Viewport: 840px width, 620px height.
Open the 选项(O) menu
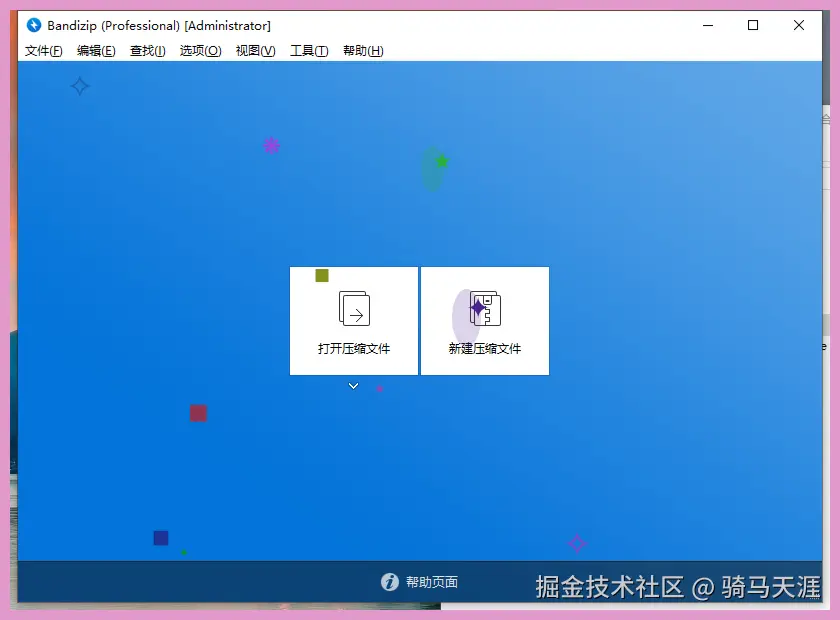point(200,50)
